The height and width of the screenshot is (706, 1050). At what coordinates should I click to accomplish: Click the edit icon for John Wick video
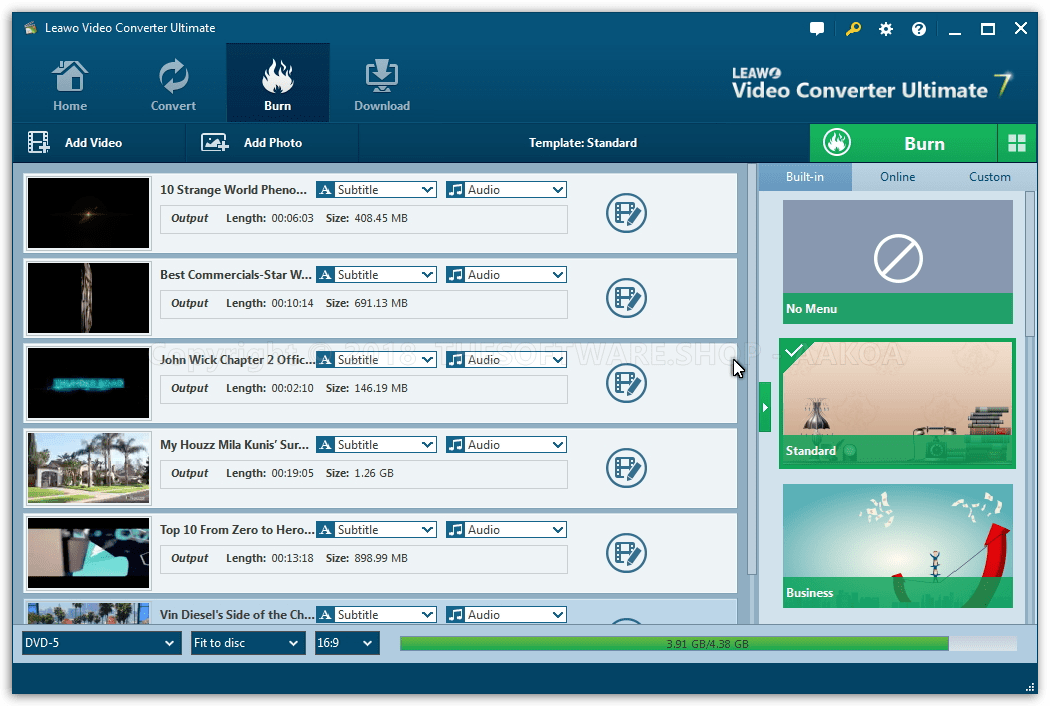(626, 383)
